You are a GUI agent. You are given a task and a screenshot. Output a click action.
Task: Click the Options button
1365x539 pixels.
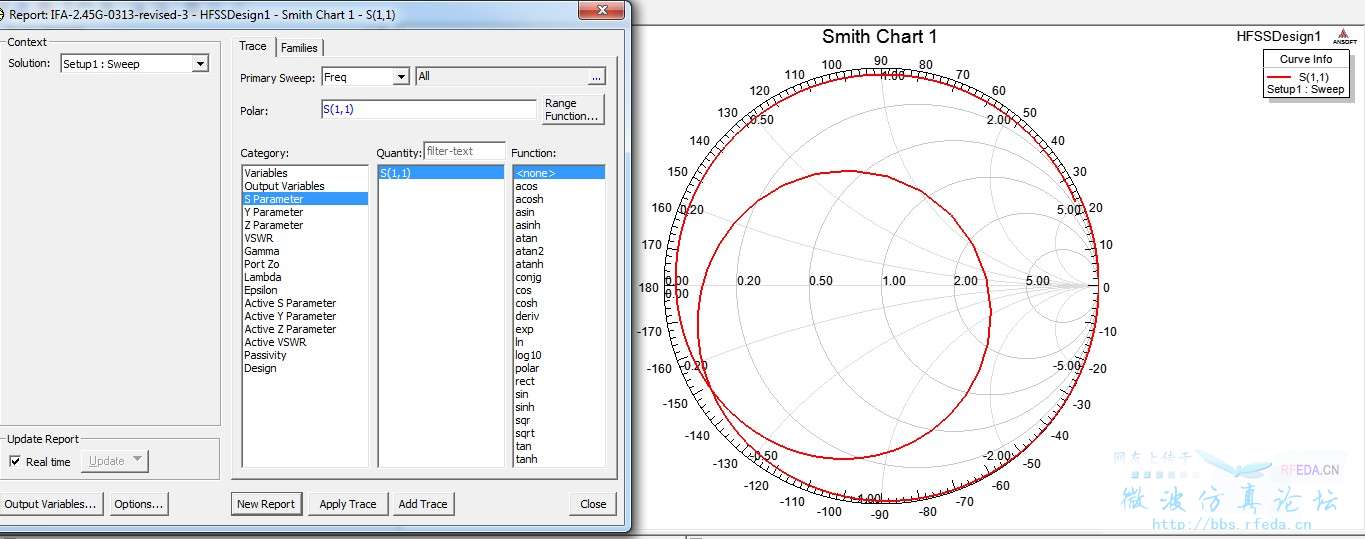point(138,504)
